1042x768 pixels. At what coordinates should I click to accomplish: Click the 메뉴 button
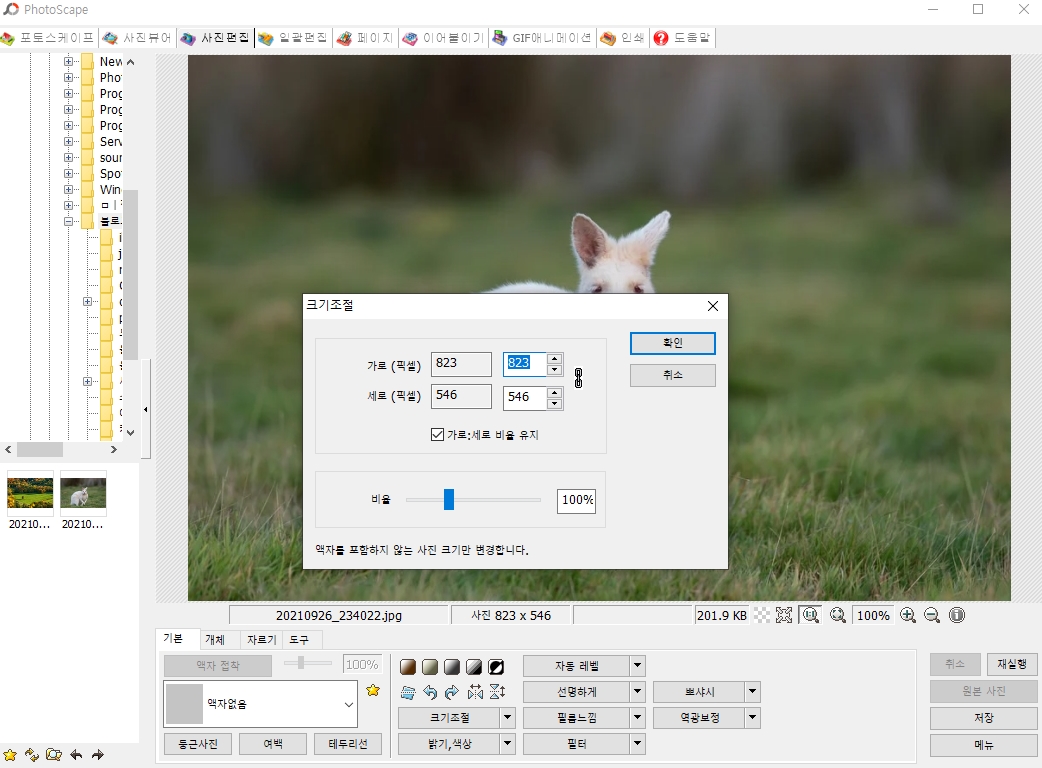pos(984,745)
